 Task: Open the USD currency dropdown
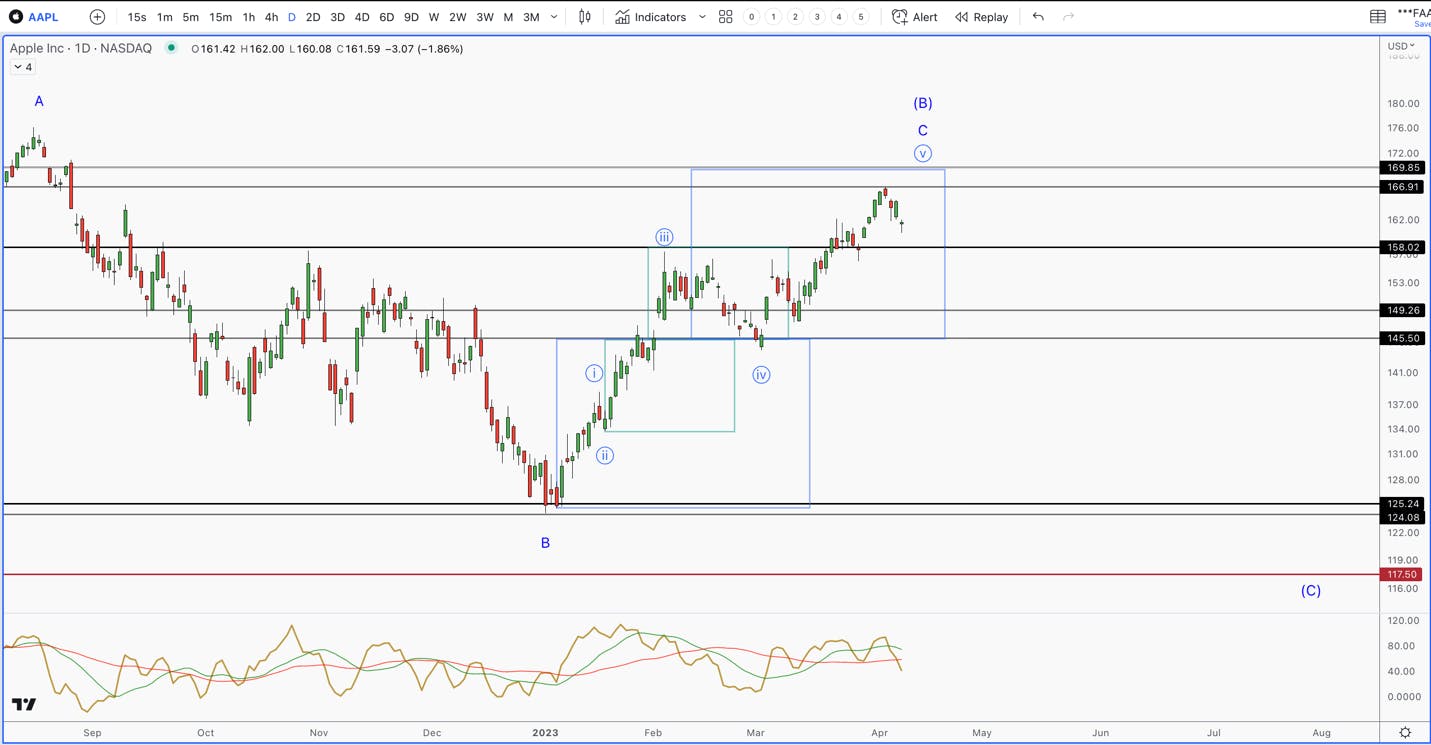pyautogui.click(x=1401, y=46)
